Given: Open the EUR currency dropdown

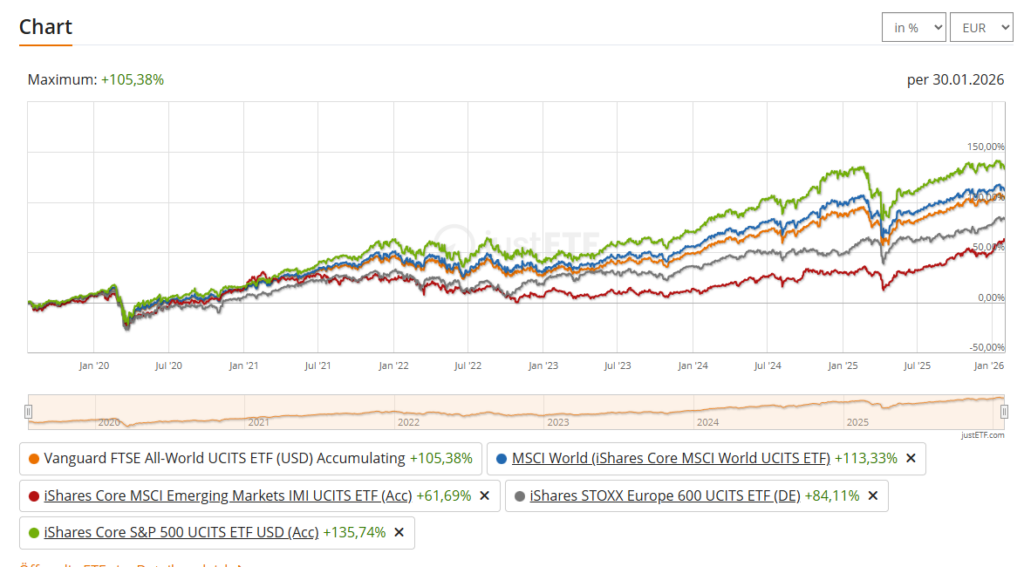Looking at the screenshot, I should click(x=981, y=28).
